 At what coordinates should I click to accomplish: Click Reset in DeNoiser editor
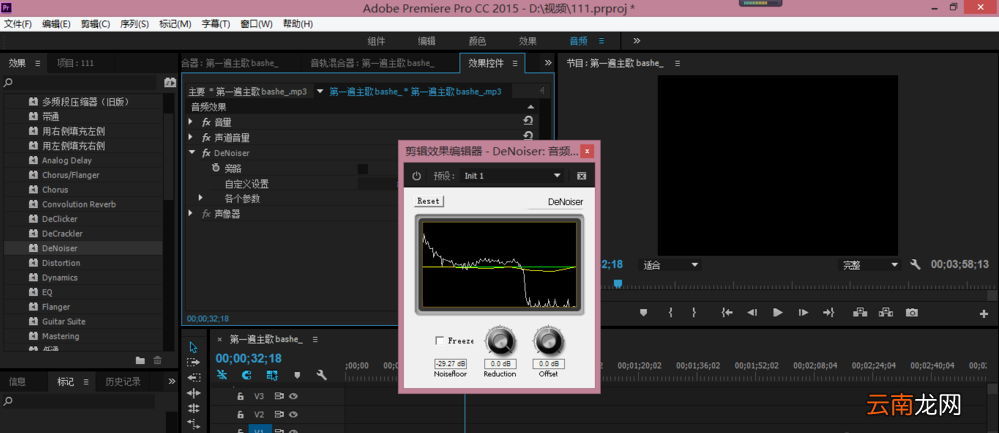[x=429, y=201]
